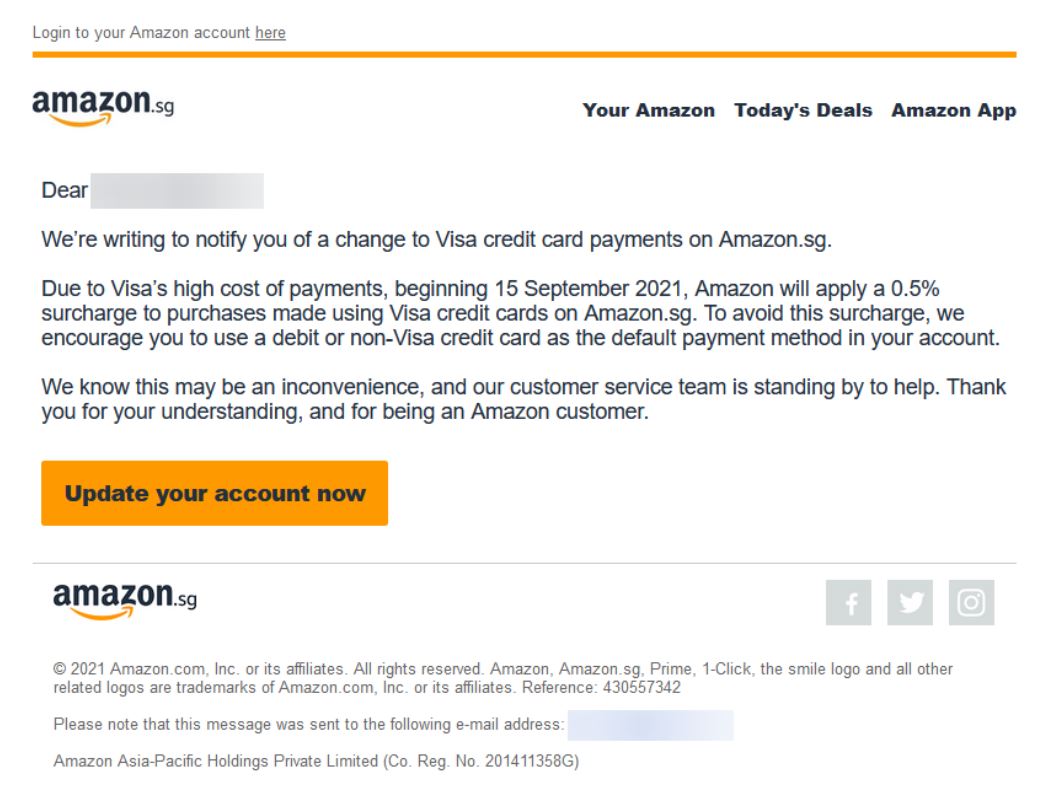Follow the 'here' login link

270,33
